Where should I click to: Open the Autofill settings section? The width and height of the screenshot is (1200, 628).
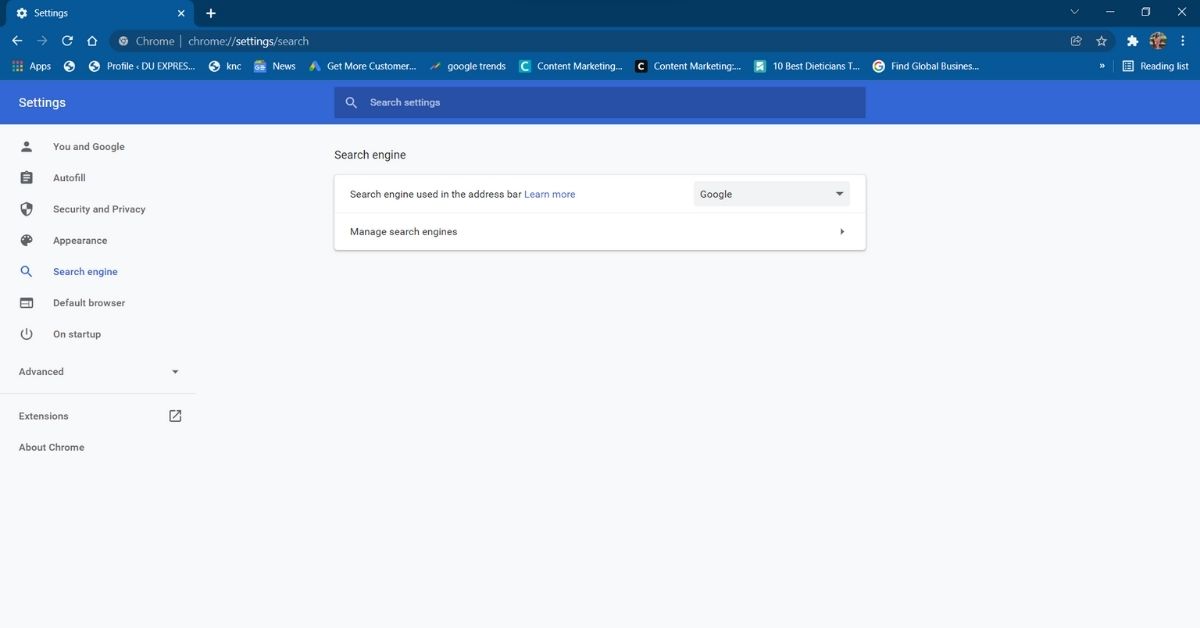click(x=69, y=178)
